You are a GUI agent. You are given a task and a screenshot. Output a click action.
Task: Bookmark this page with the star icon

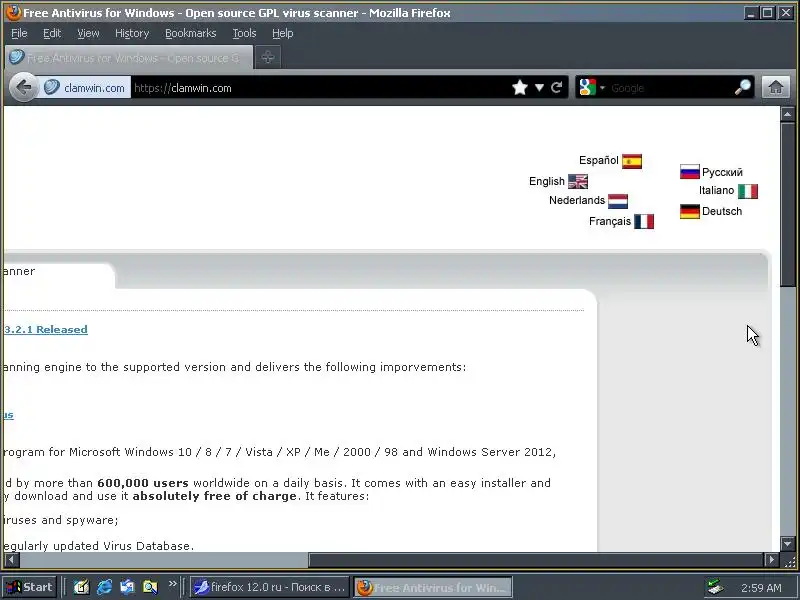click(520, 88)
